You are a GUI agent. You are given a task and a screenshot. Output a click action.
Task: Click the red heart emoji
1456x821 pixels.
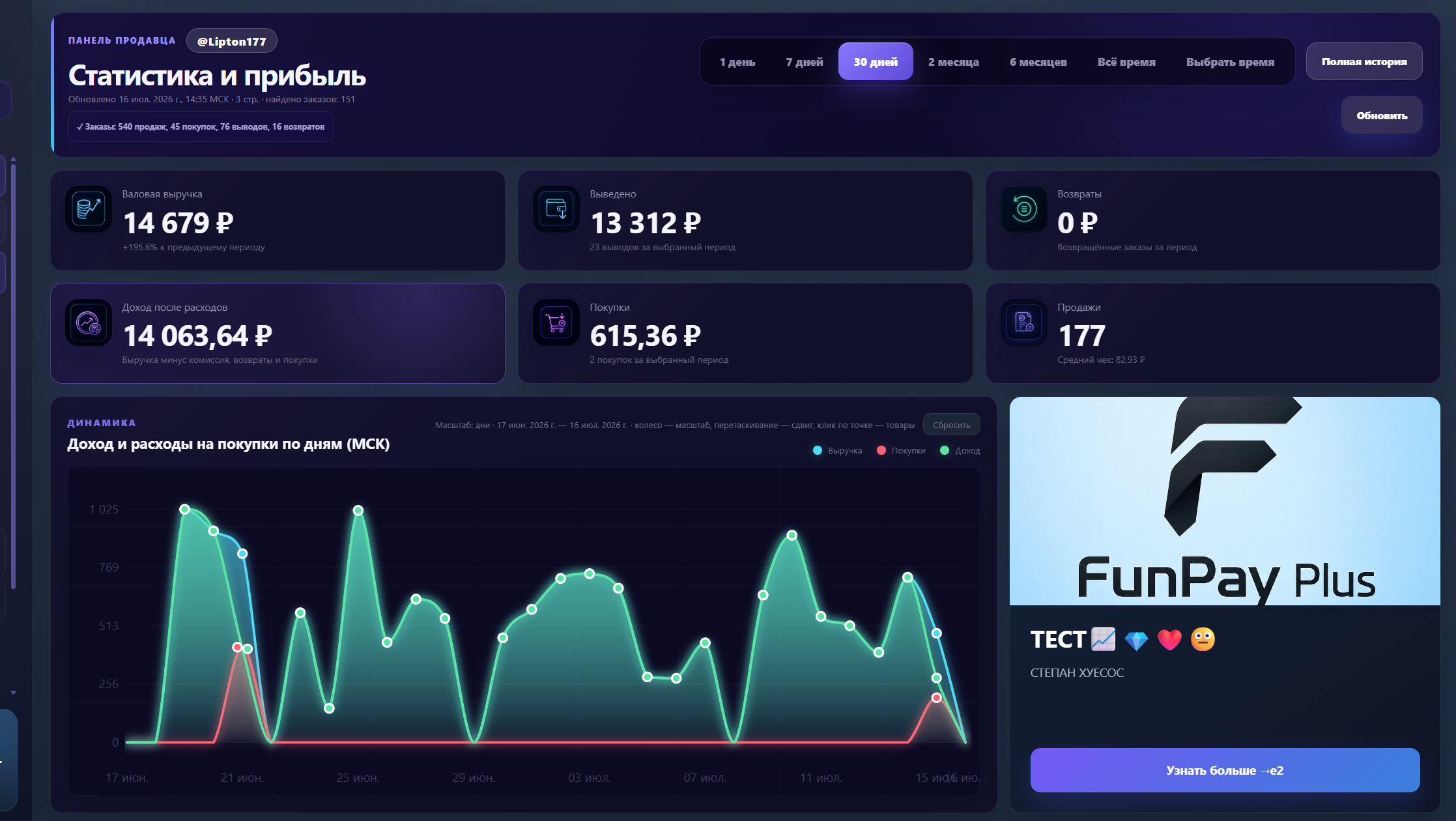(1169, 640)
